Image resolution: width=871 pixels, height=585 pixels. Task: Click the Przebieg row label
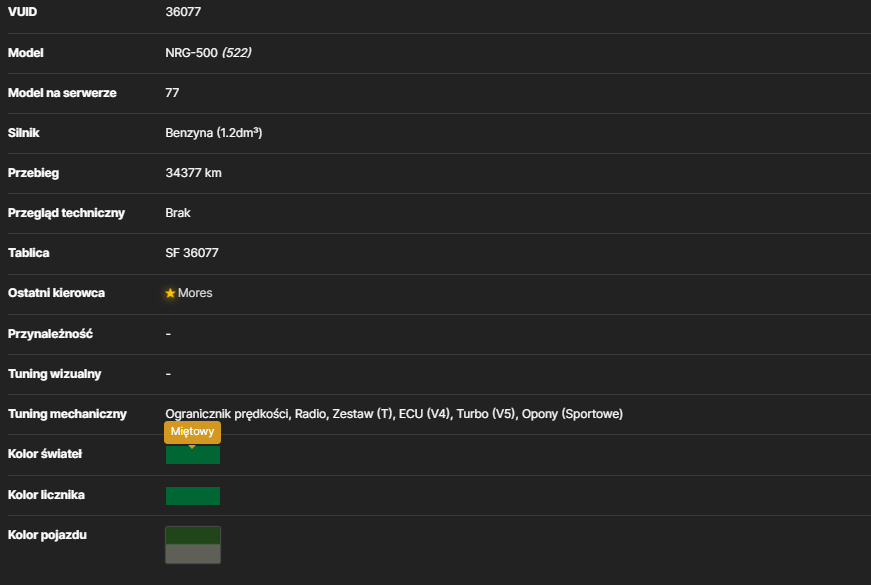(33, 173)
